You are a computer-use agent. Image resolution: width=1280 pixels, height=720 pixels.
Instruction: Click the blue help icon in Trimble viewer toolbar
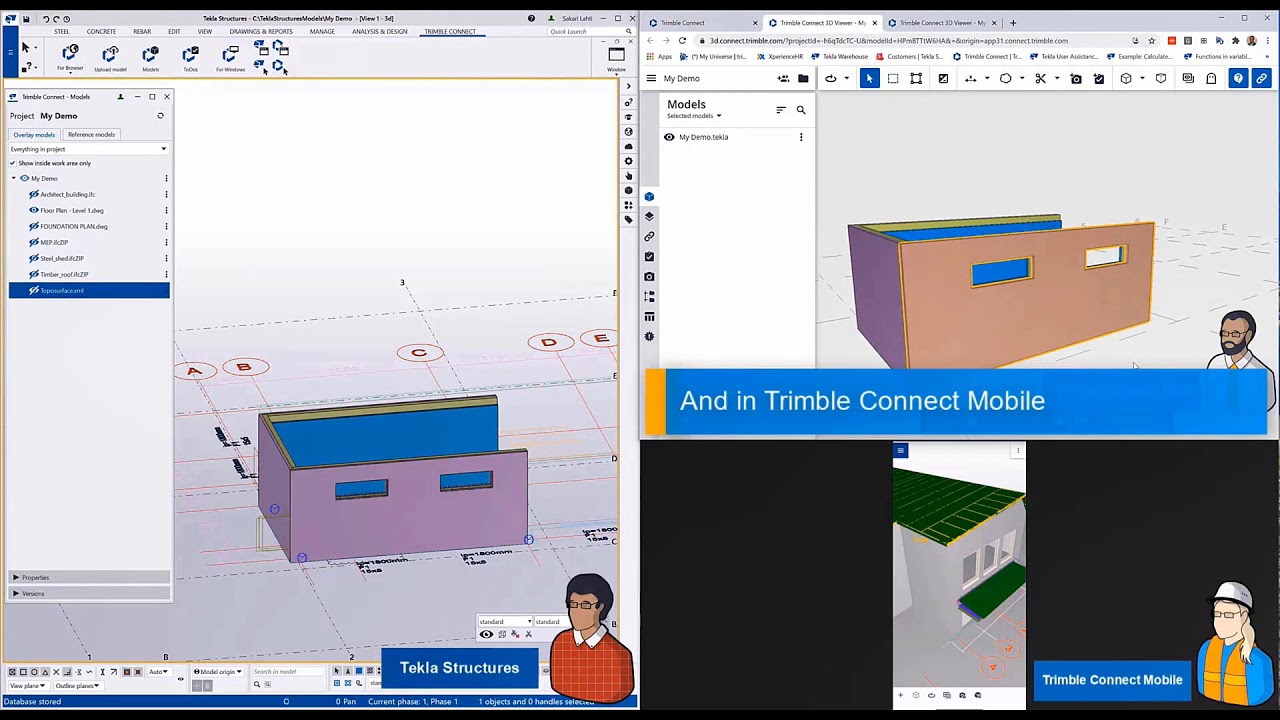pos(1238,78)
